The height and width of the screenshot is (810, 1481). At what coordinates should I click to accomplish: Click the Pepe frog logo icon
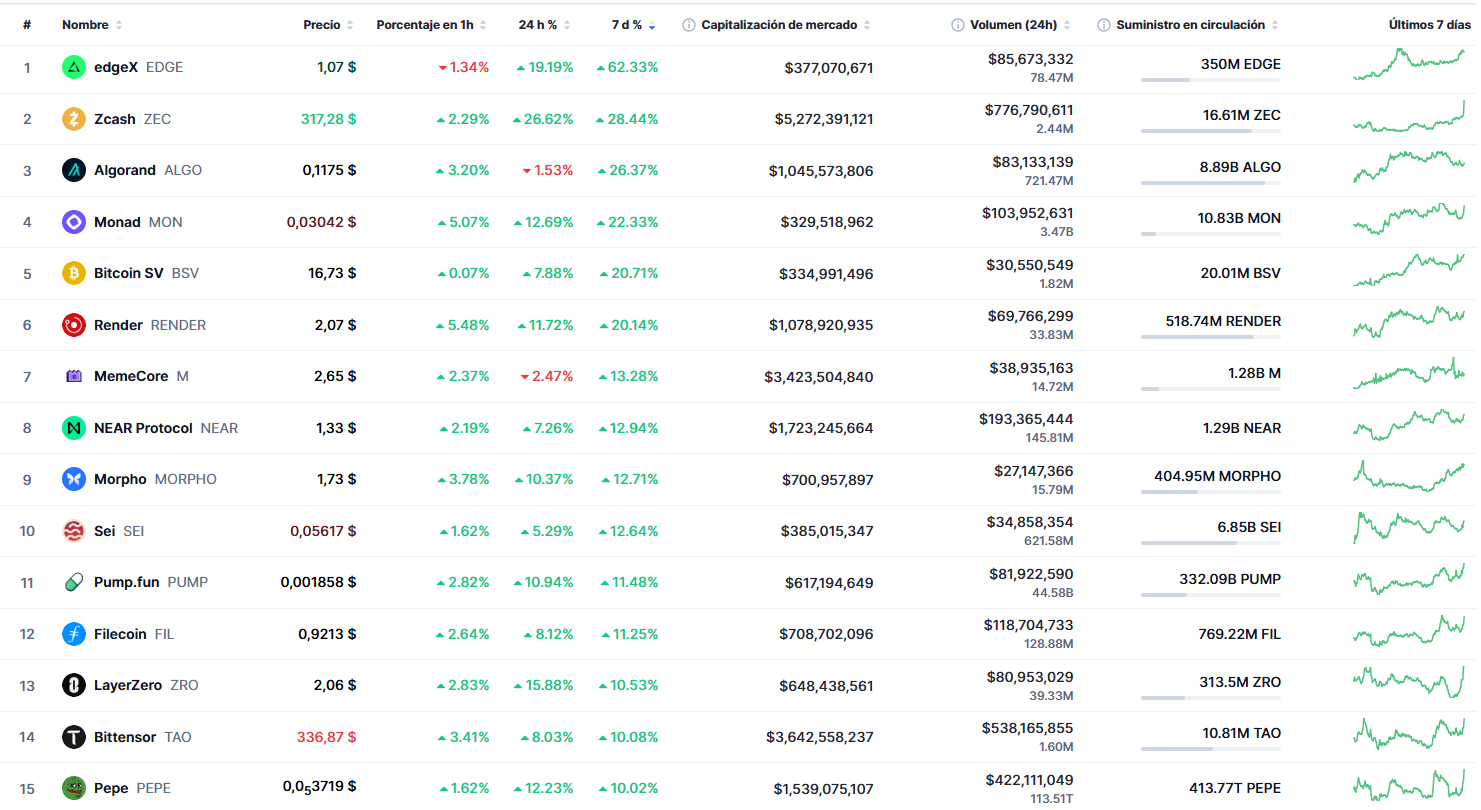pyautogui.click(x=74, y=788)
